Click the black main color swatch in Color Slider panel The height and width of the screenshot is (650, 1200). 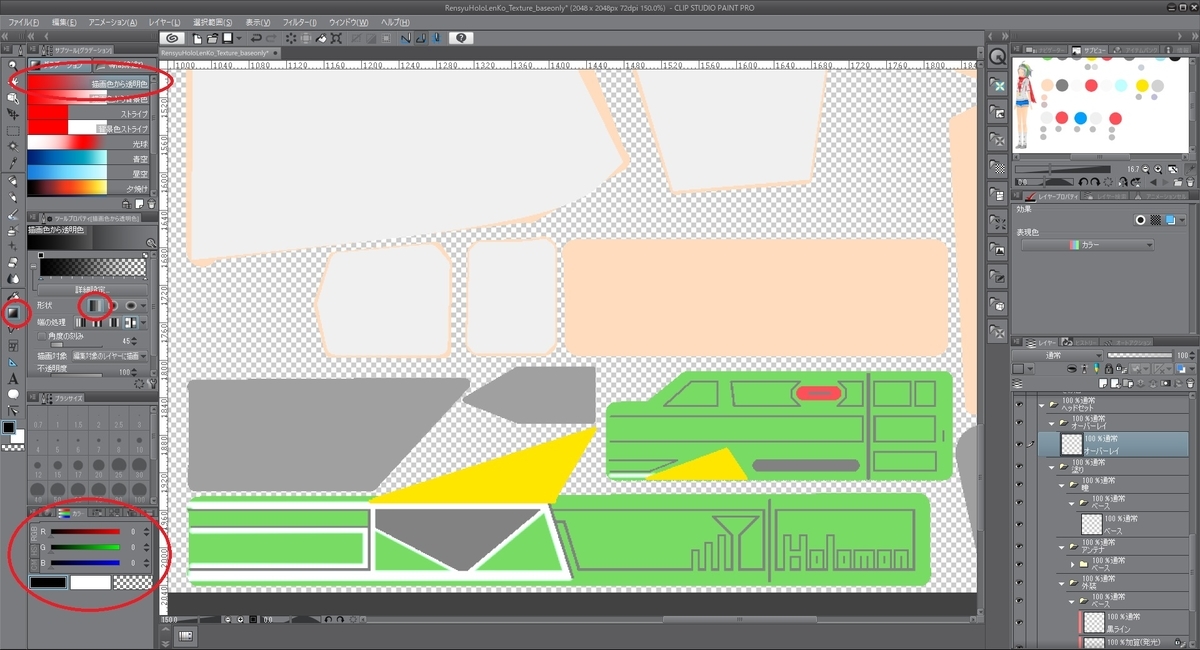pyautogui.click(x=48, y=583)
